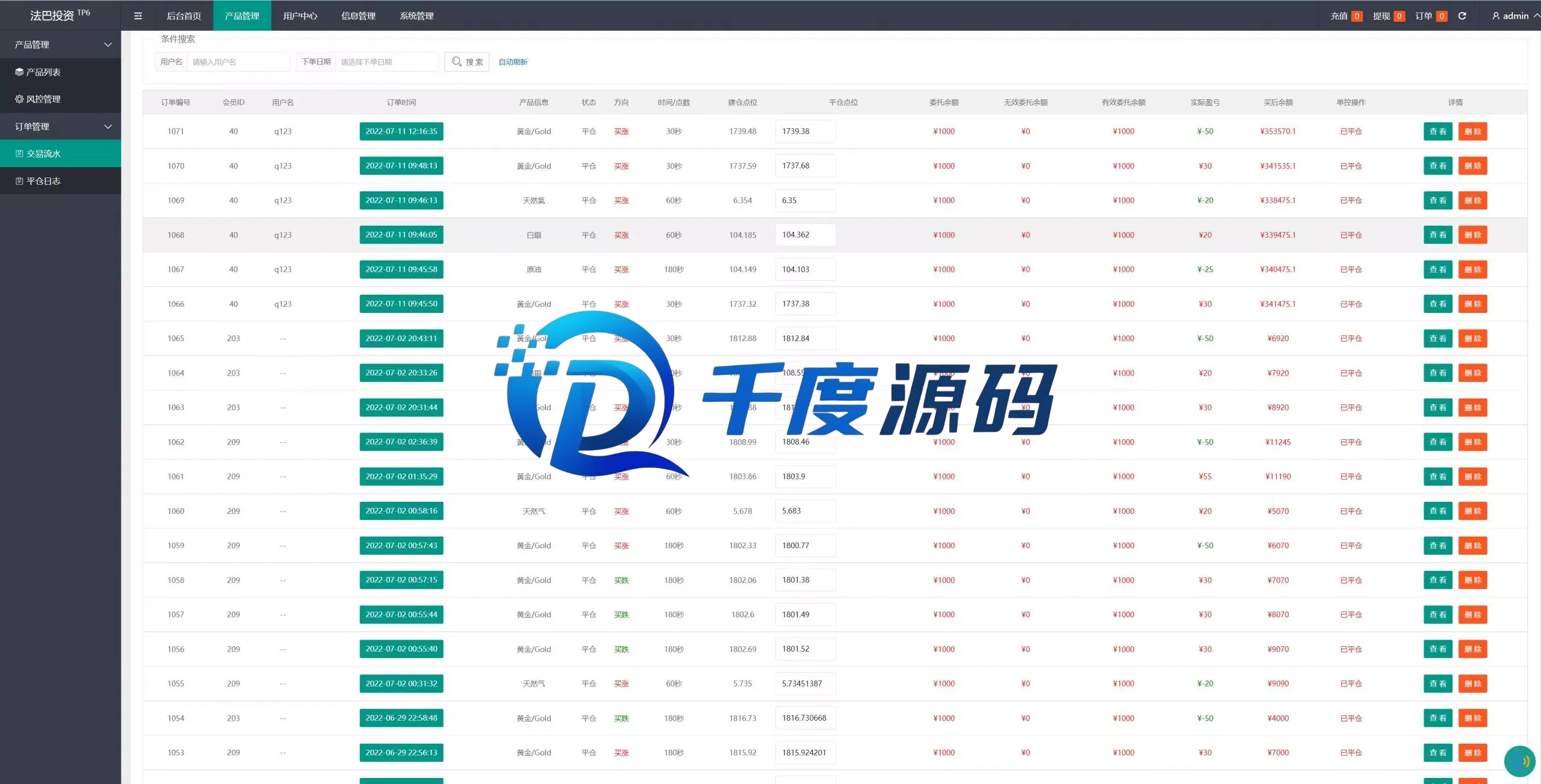
Task: Click 查看 for order 1060
Action: [x=1437, y=511]
